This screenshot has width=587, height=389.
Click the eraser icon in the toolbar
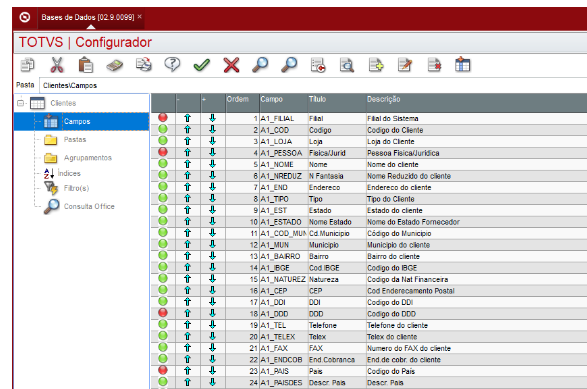[x=115, y=65]
